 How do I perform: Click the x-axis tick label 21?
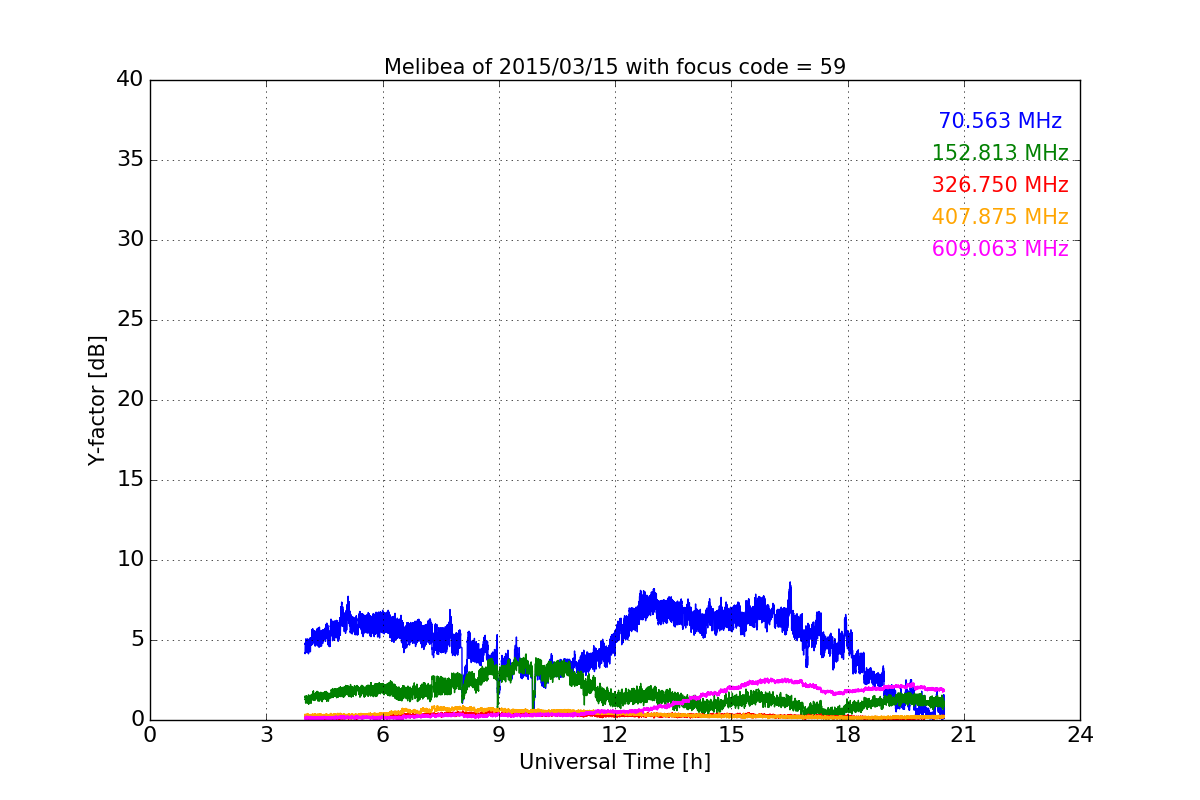coord(964,735)
